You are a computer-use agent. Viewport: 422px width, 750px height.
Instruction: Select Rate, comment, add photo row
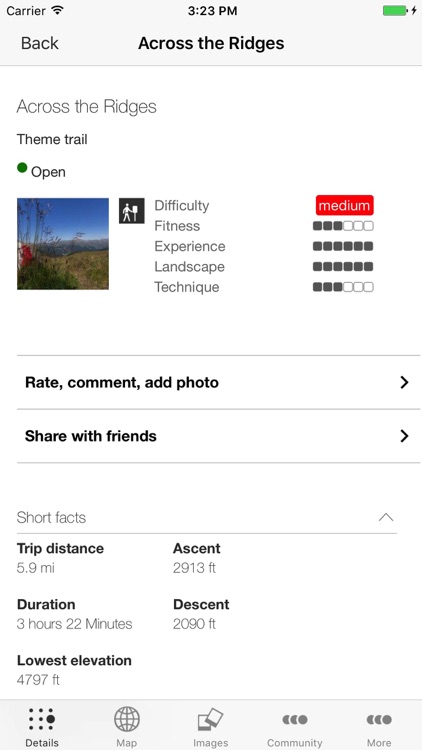(x=219, y=382)
